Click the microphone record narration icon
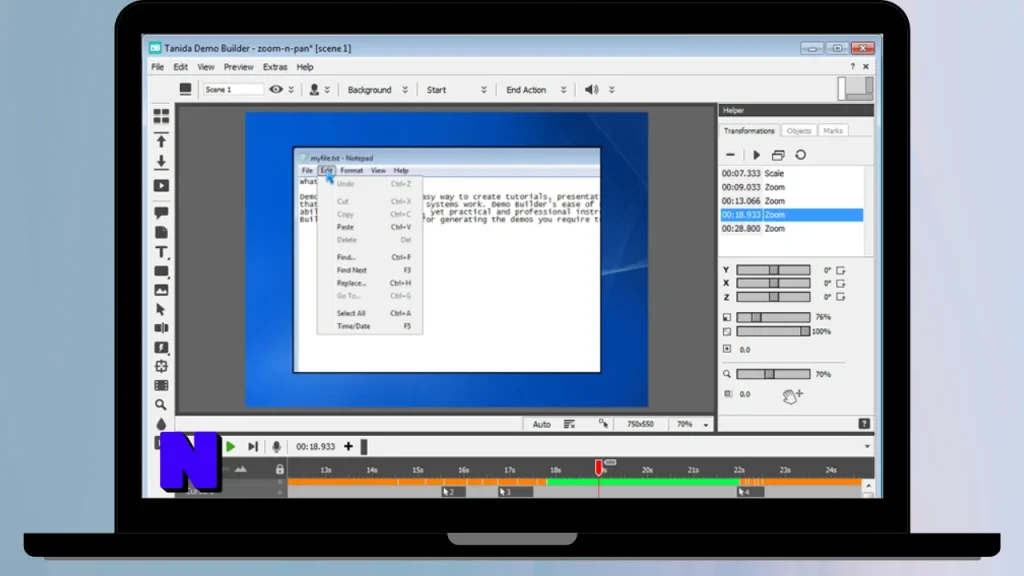Viewport: 1024px width, 576px height. [x=276, y=447]
